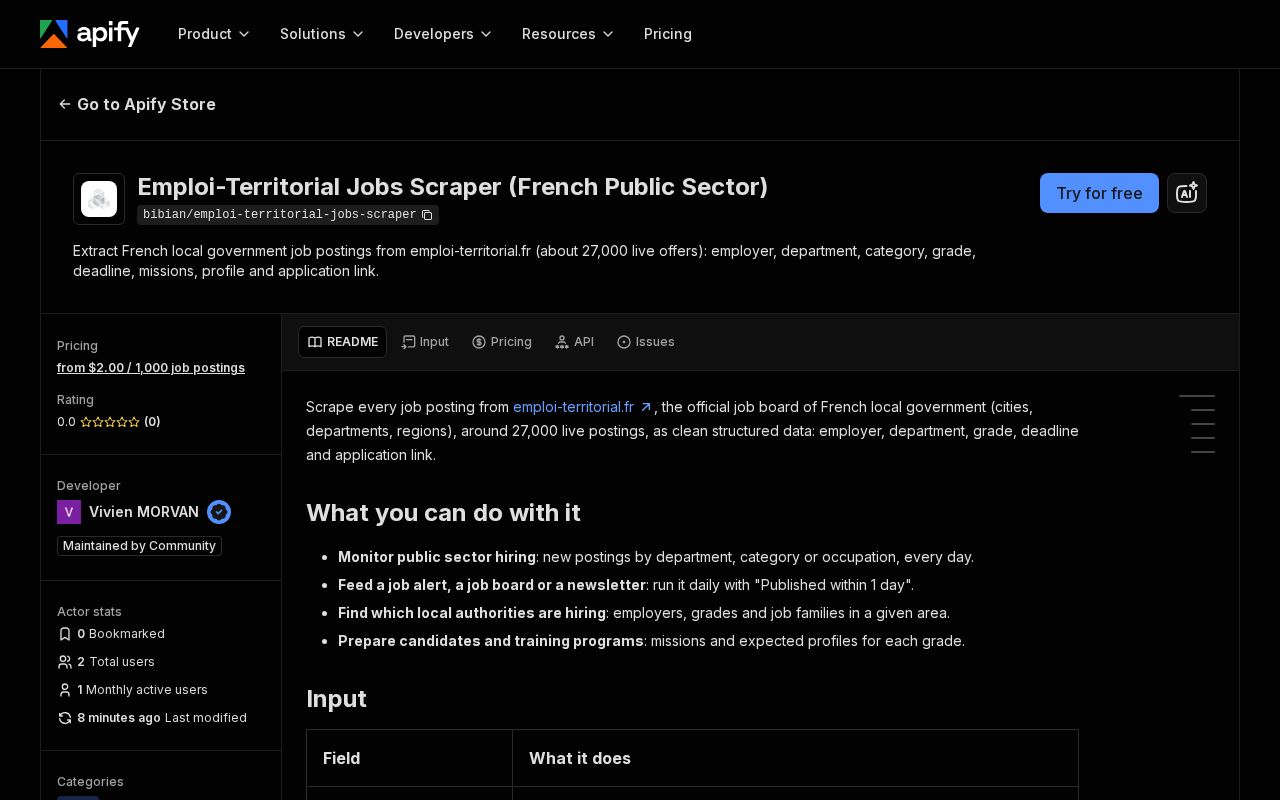Click the table of contents outline lines
The image size is (1280, 800).
tap(1197, 424)
